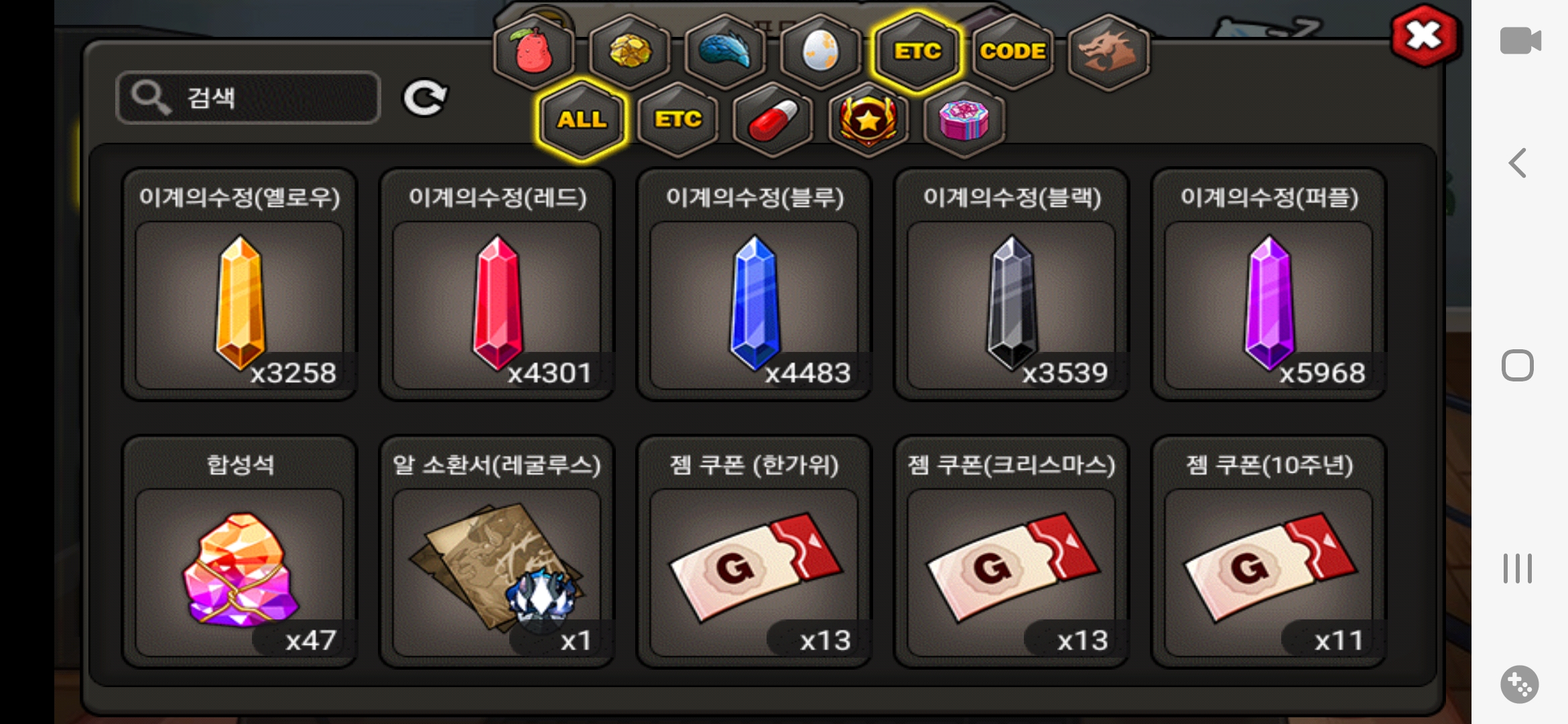Select the top ETC hexagon tab
This screenshot has width=1568, height=724.
(x=917, y=52)
